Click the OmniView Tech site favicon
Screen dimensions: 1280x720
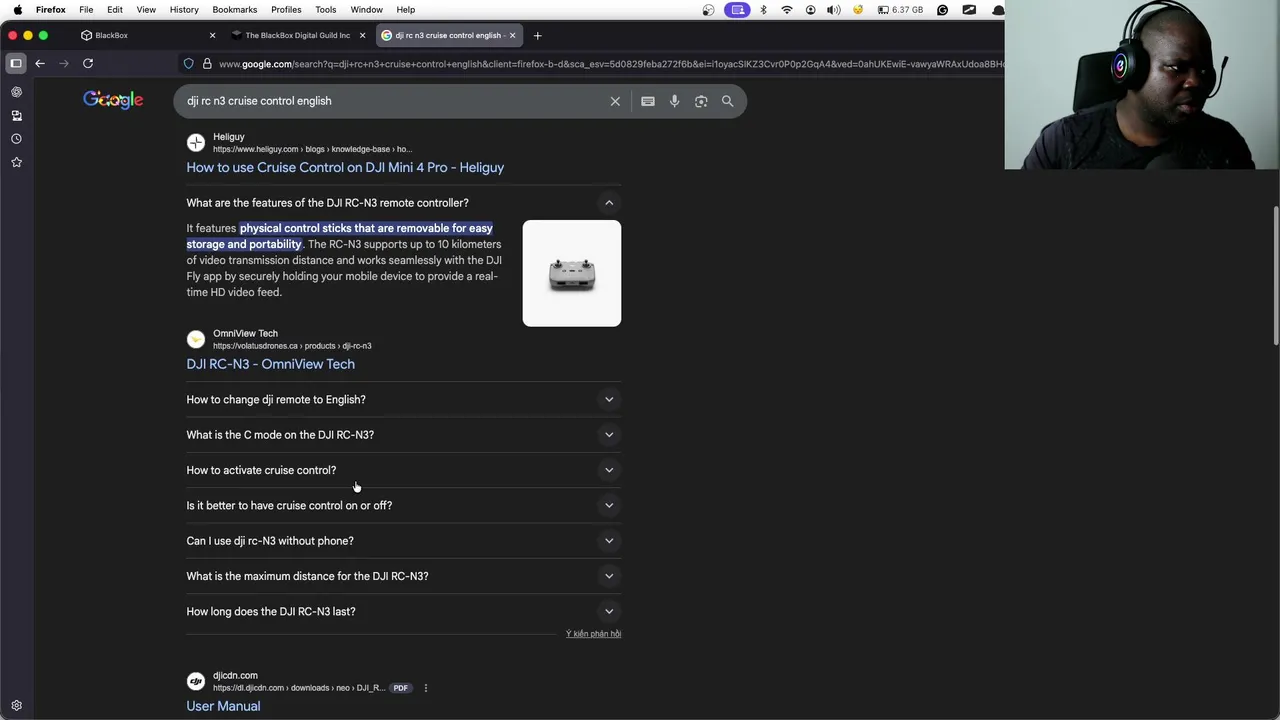point(196,339)
